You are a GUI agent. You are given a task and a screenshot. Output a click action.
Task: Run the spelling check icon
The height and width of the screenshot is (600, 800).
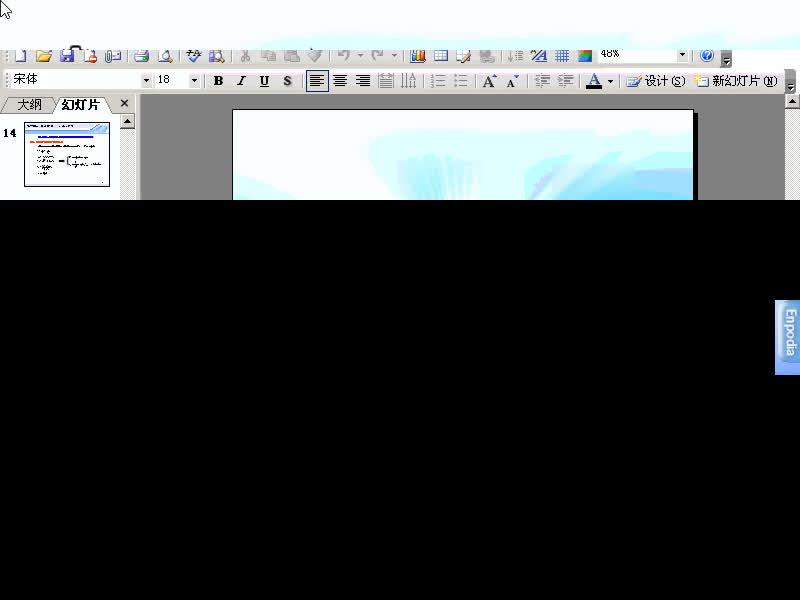tap(193, 56)
